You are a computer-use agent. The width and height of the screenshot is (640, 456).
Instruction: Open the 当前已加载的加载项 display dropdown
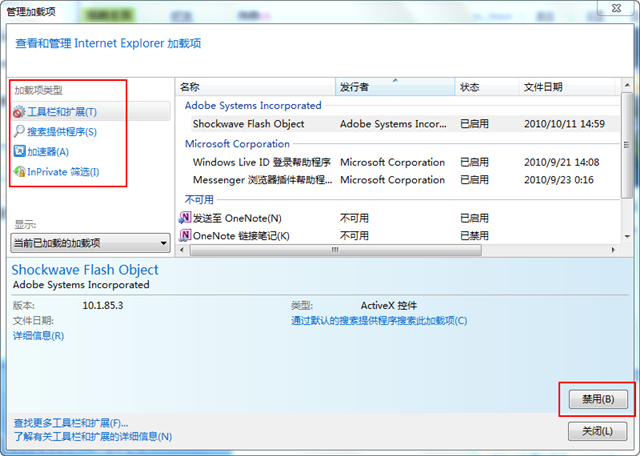point(90,243)
